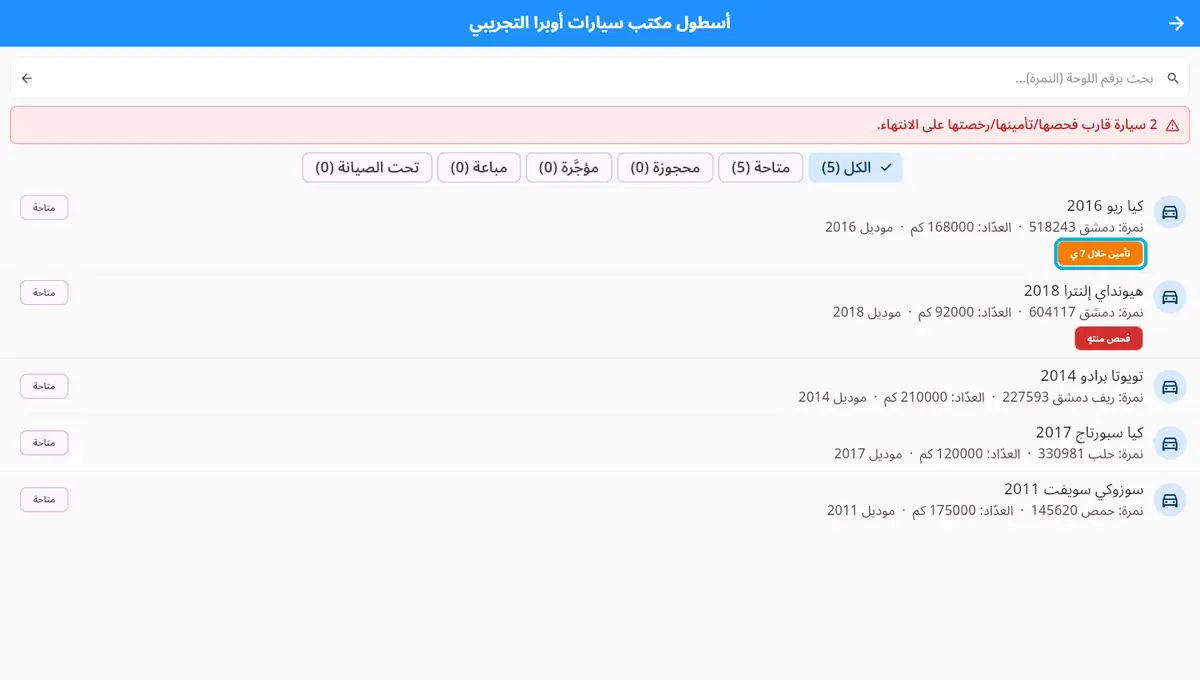Click the car icon for هيونداي إلنترا 2018

coord(1168,298)
